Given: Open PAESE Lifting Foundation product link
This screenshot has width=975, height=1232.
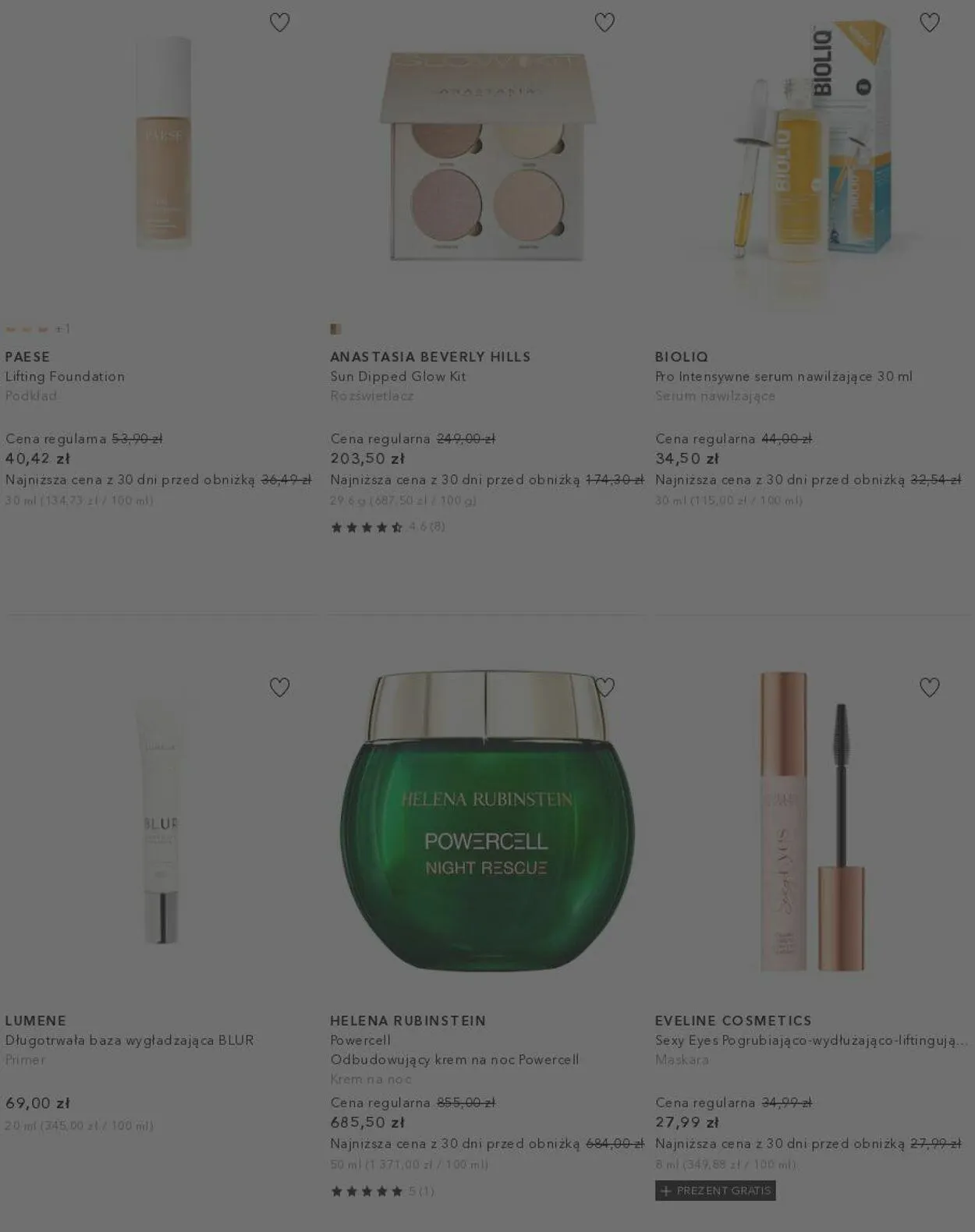Looking at the screenshot, I should pyautogui.click(x=65, y=377).
